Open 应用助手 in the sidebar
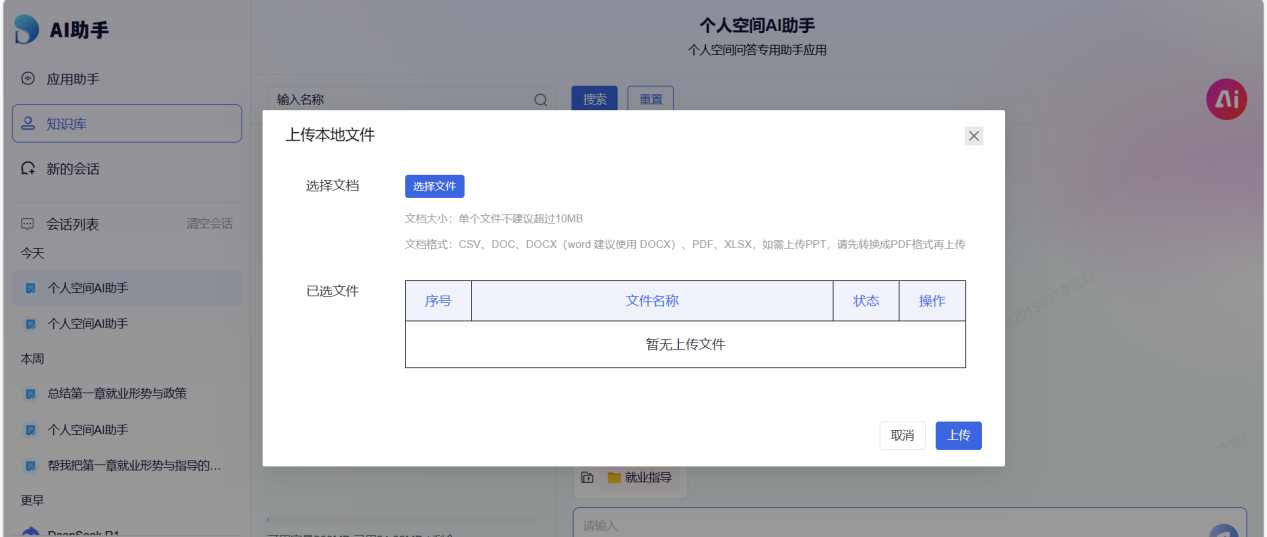Viewport: 1267px width, 537px height. [x=72, y=79]
